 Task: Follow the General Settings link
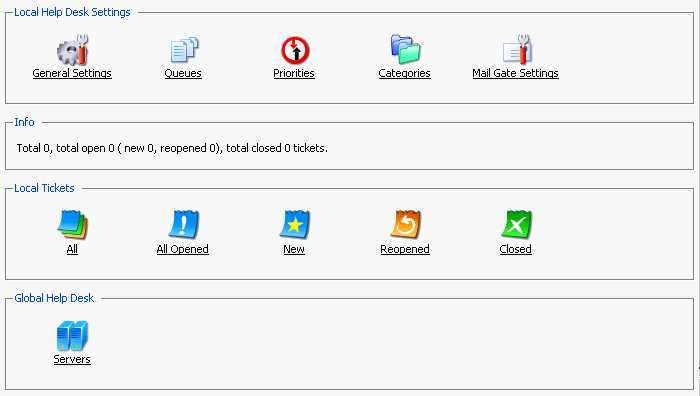tap(72, 73)
